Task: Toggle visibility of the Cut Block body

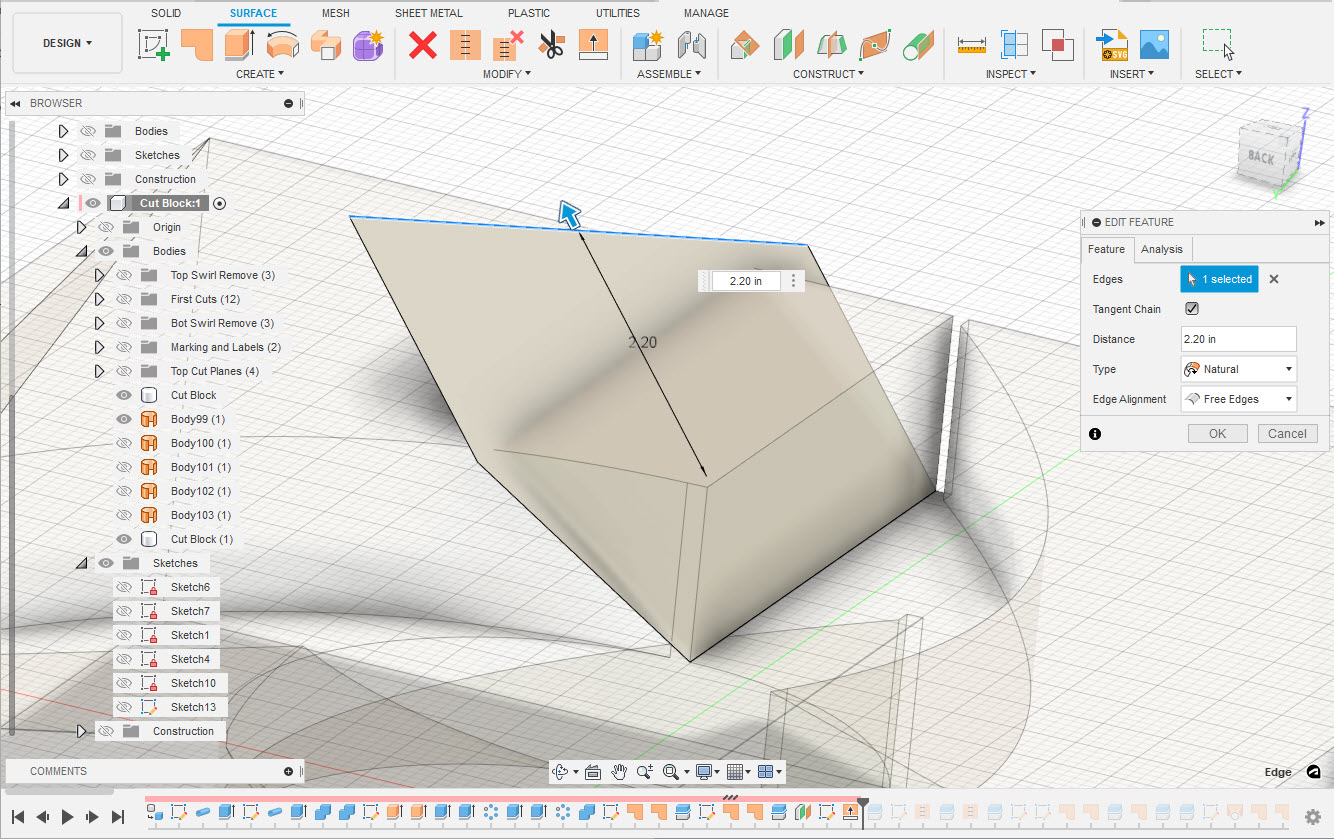Action: [x=122, y=394]
